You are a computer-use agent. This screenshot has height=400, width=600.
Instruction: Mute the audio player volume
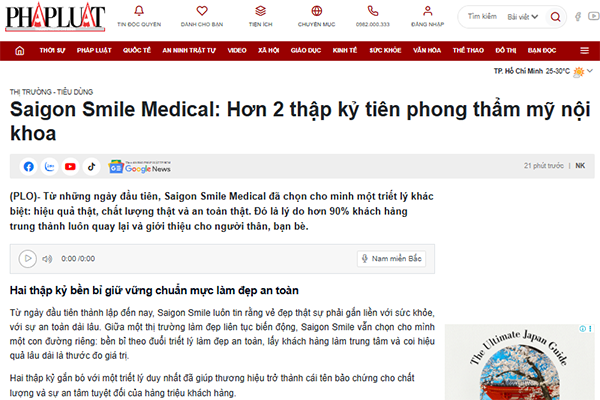(47, 259)
